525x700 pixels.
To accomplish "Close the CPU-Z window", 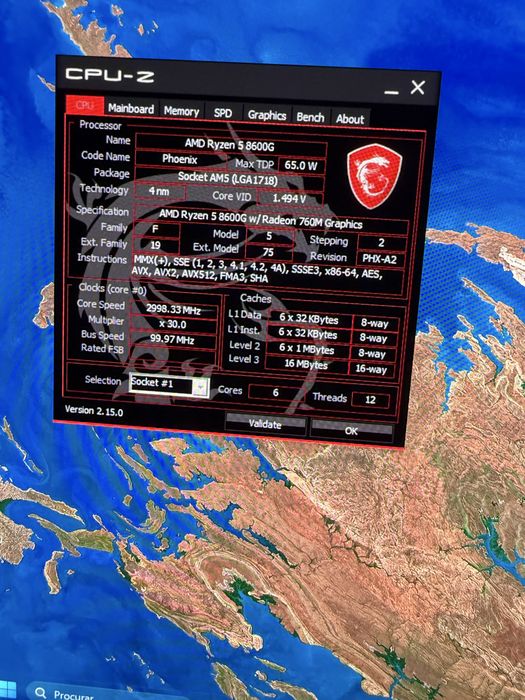I will click(x=418, y=88).
